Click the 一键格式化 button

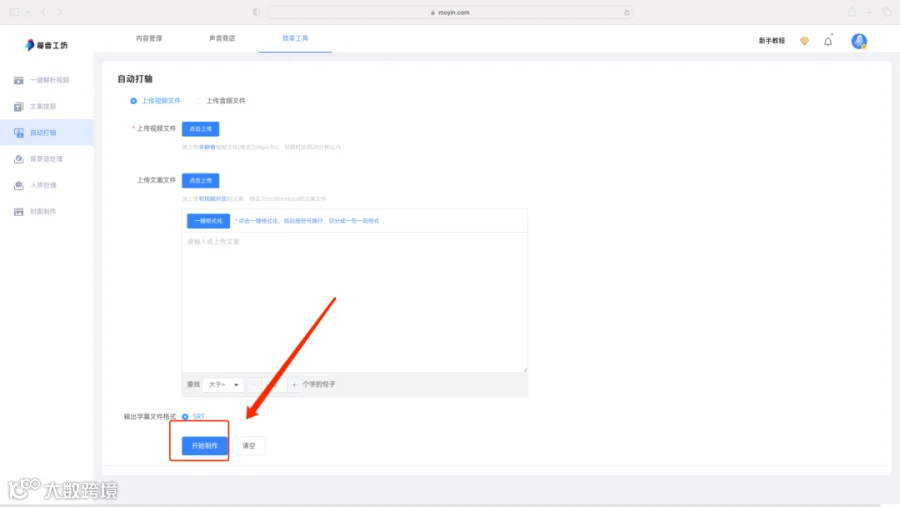coord(208,221)
